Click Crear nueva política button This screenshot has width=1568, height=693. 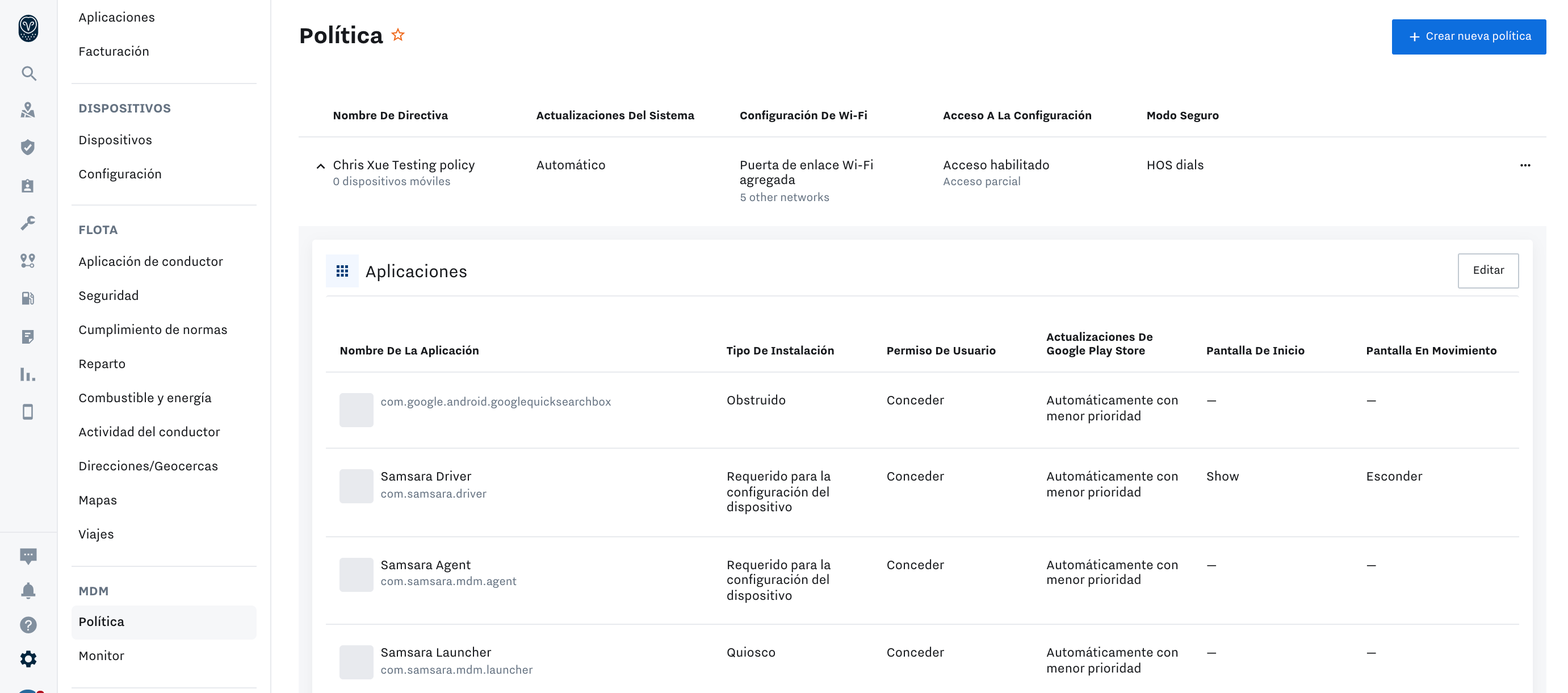coord(1469,36)
